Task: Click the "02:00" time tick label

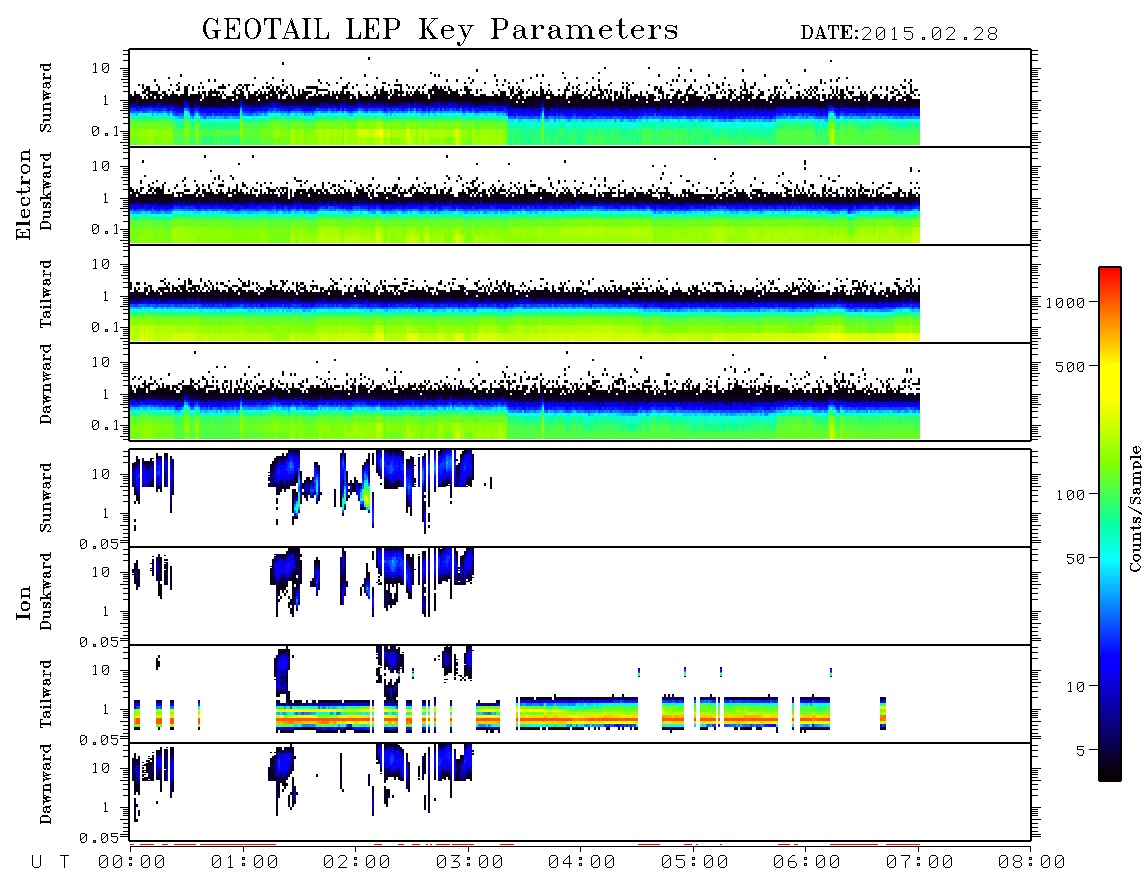Action: [x=357, y=863]
